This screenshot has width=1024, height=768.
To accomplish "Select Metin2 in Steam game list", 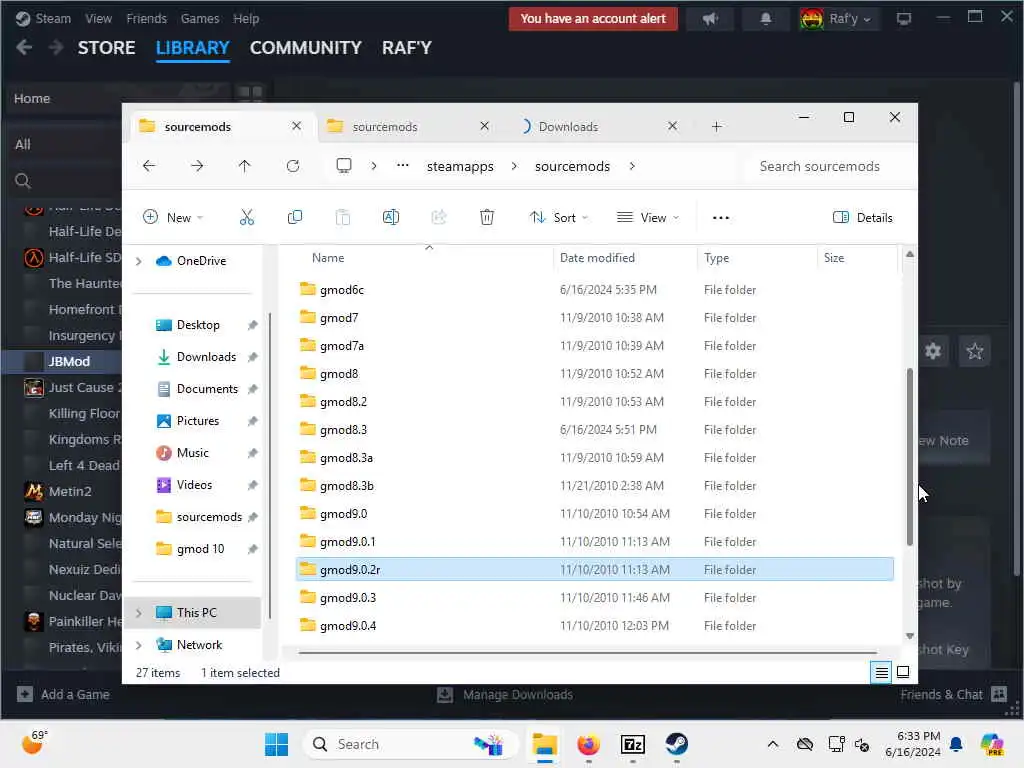I will 70,492.
